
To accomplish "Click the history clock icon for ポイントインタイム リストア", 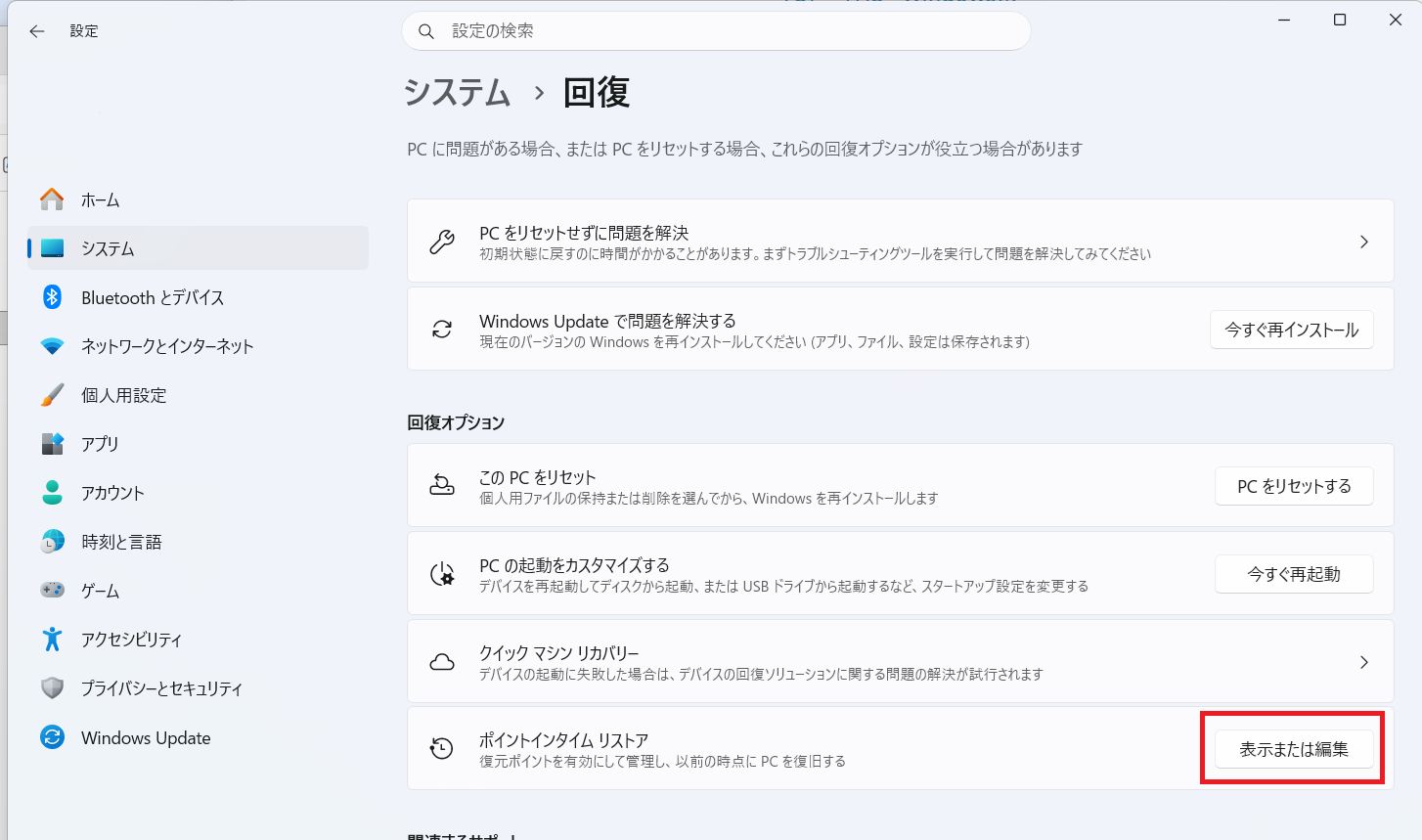I will coord(442,749).
